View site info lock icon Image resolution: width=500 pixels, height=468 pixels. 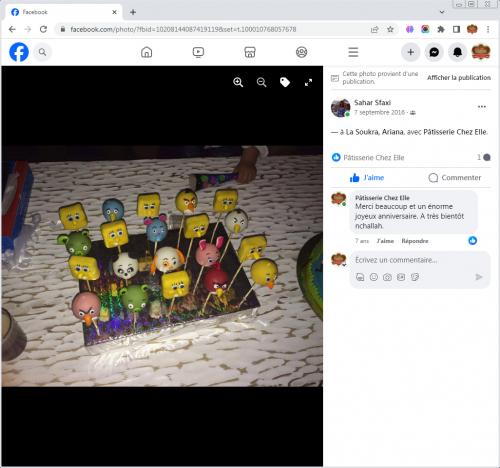tap(63, 29)
